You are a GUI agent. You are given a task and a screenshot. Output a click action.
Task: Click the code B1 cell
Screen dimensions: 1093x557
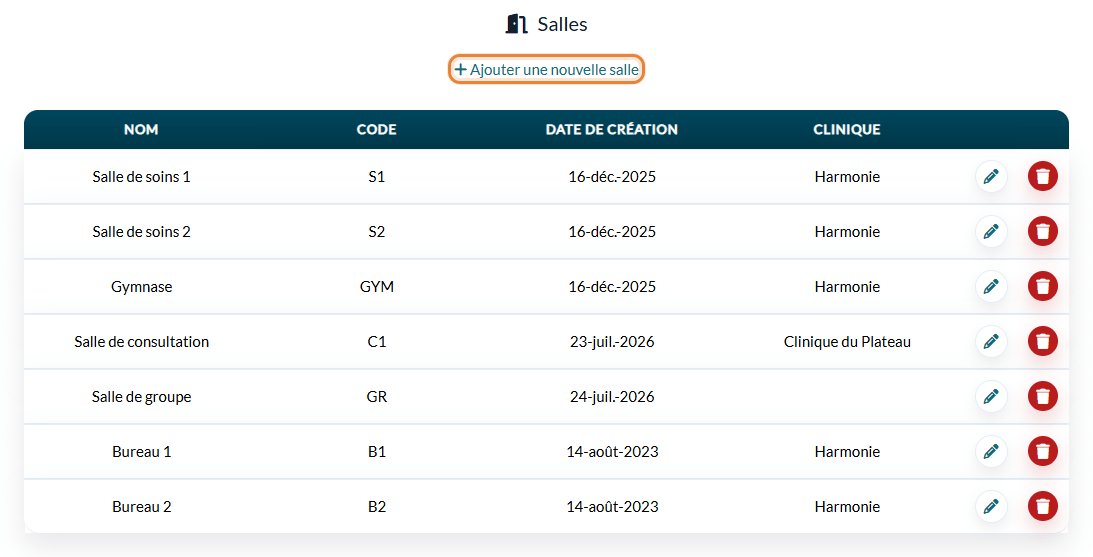(376, 452)
